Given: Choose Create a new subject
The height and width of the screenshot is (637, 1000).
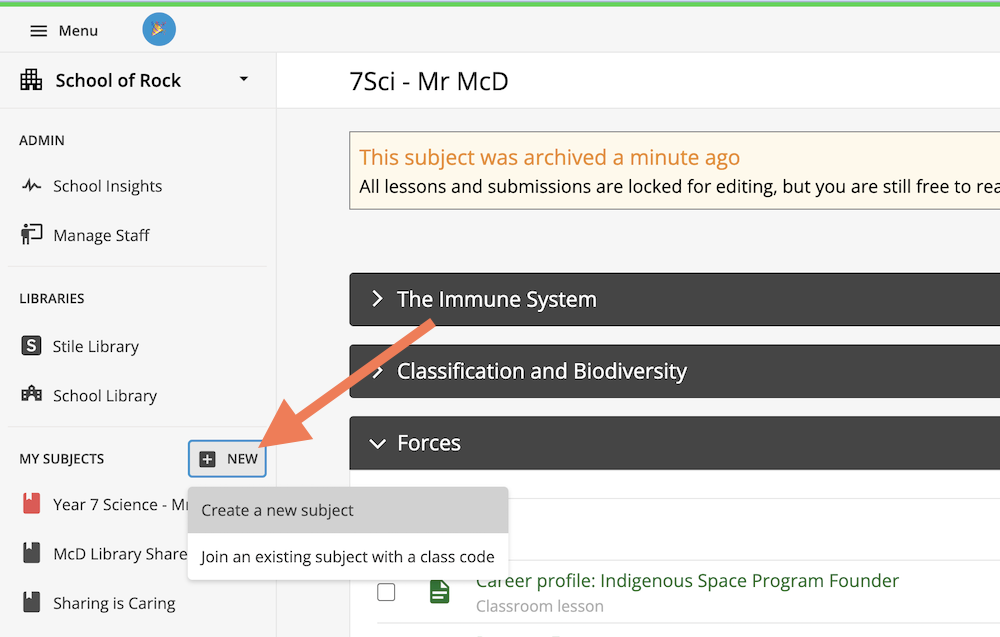Looking at the screenshot, I should [x=348, y=510].
